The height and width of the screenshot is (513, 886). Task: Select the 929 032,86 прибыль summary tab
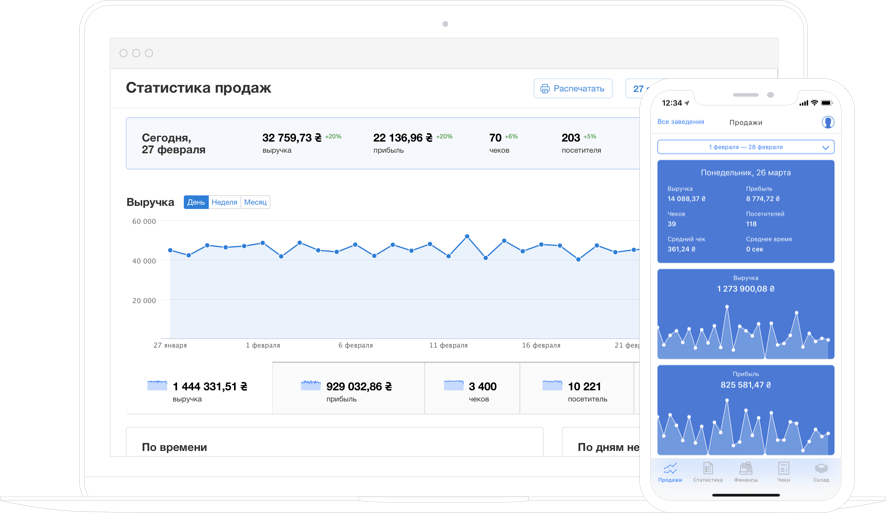coord(348,389)
